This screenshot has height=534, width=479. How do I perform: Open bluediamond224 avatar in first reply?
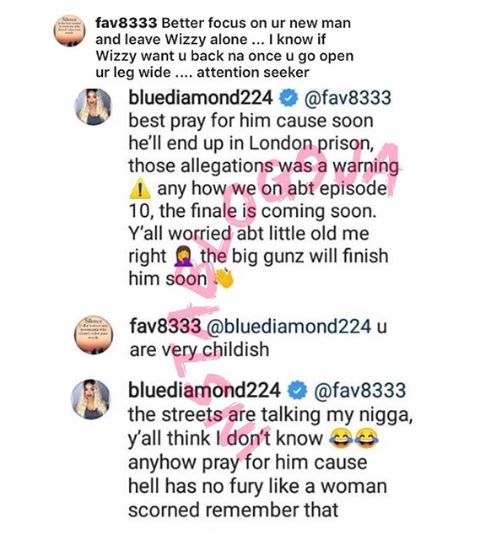93,107
